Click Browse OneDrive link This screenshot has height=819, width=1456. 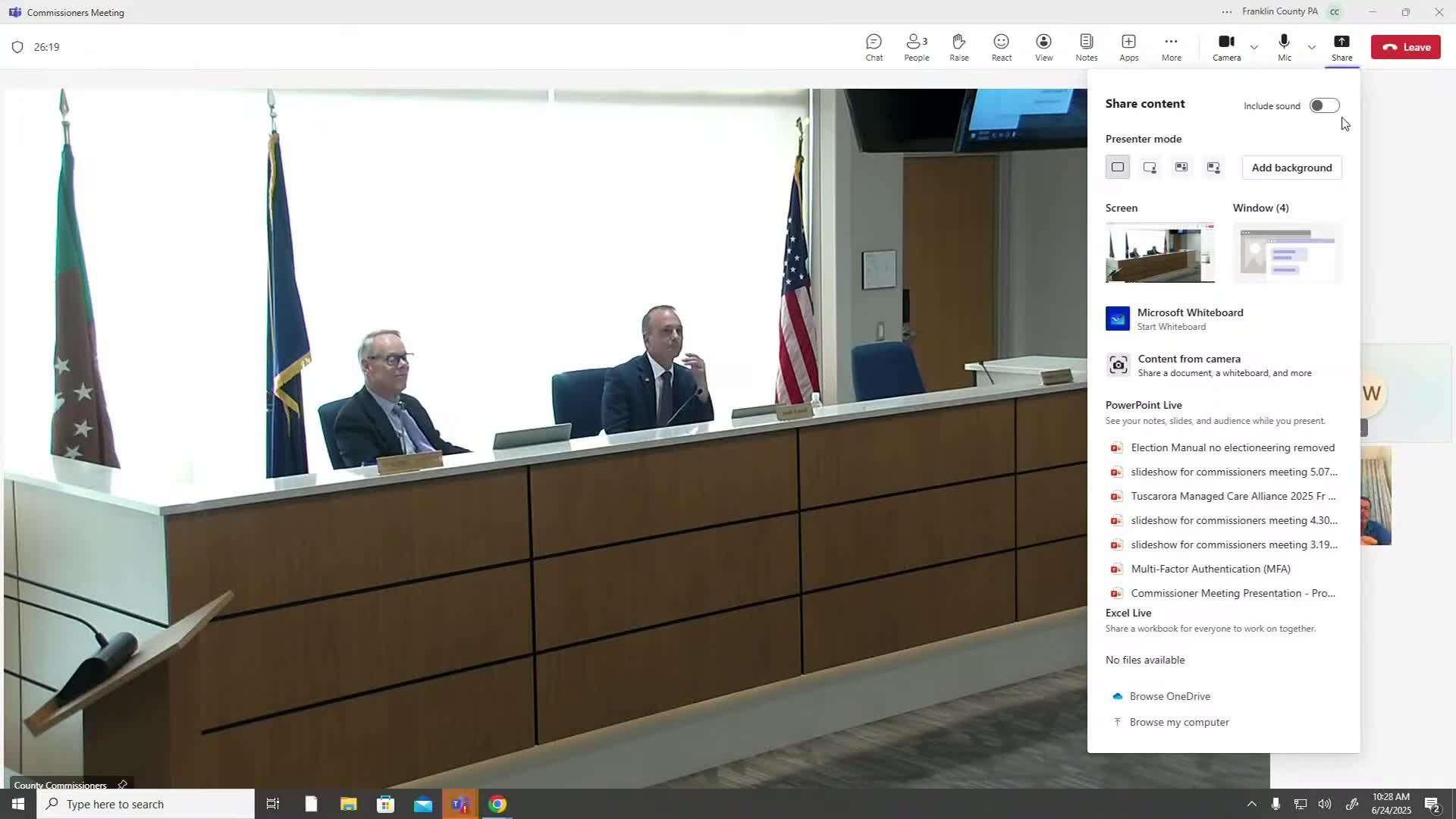click(1169, 696)
